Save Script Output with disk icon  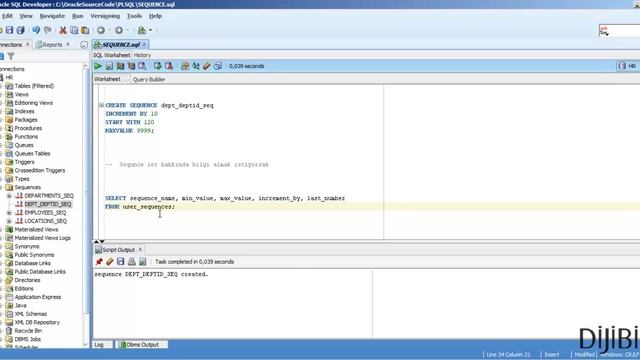tap(120, 262)
